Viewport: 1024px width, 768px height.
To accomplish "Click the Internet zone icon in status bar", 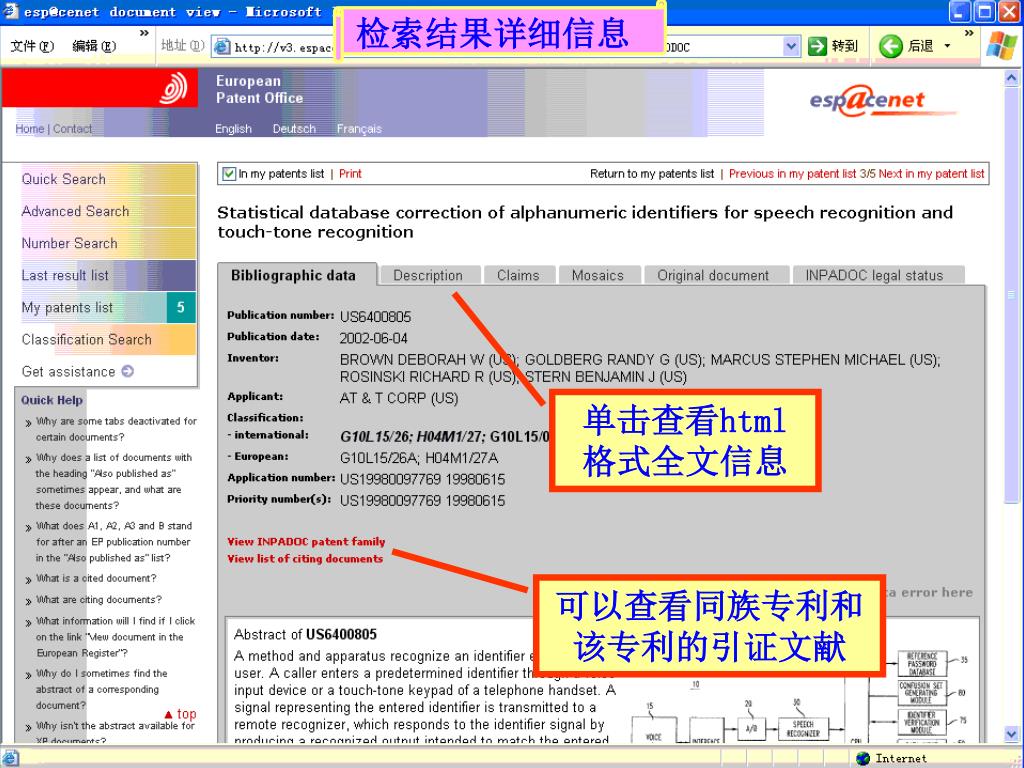I will [863, 758].
